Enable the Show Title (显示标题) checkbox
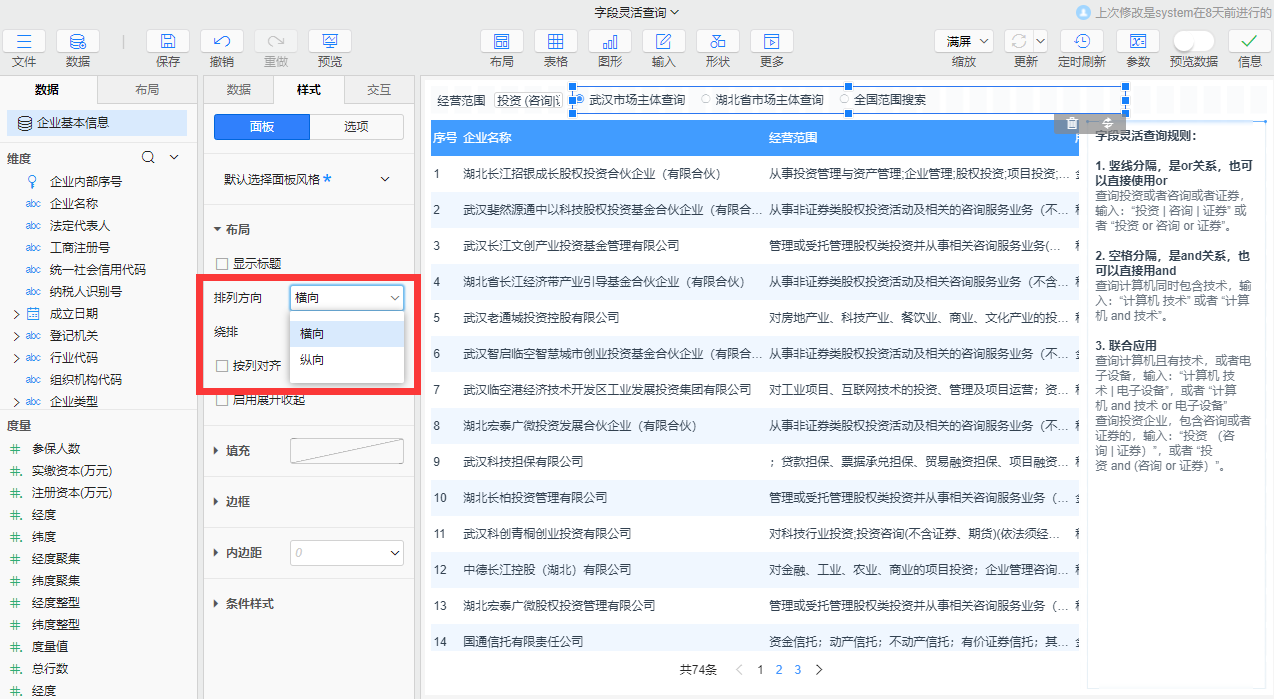 222,264
